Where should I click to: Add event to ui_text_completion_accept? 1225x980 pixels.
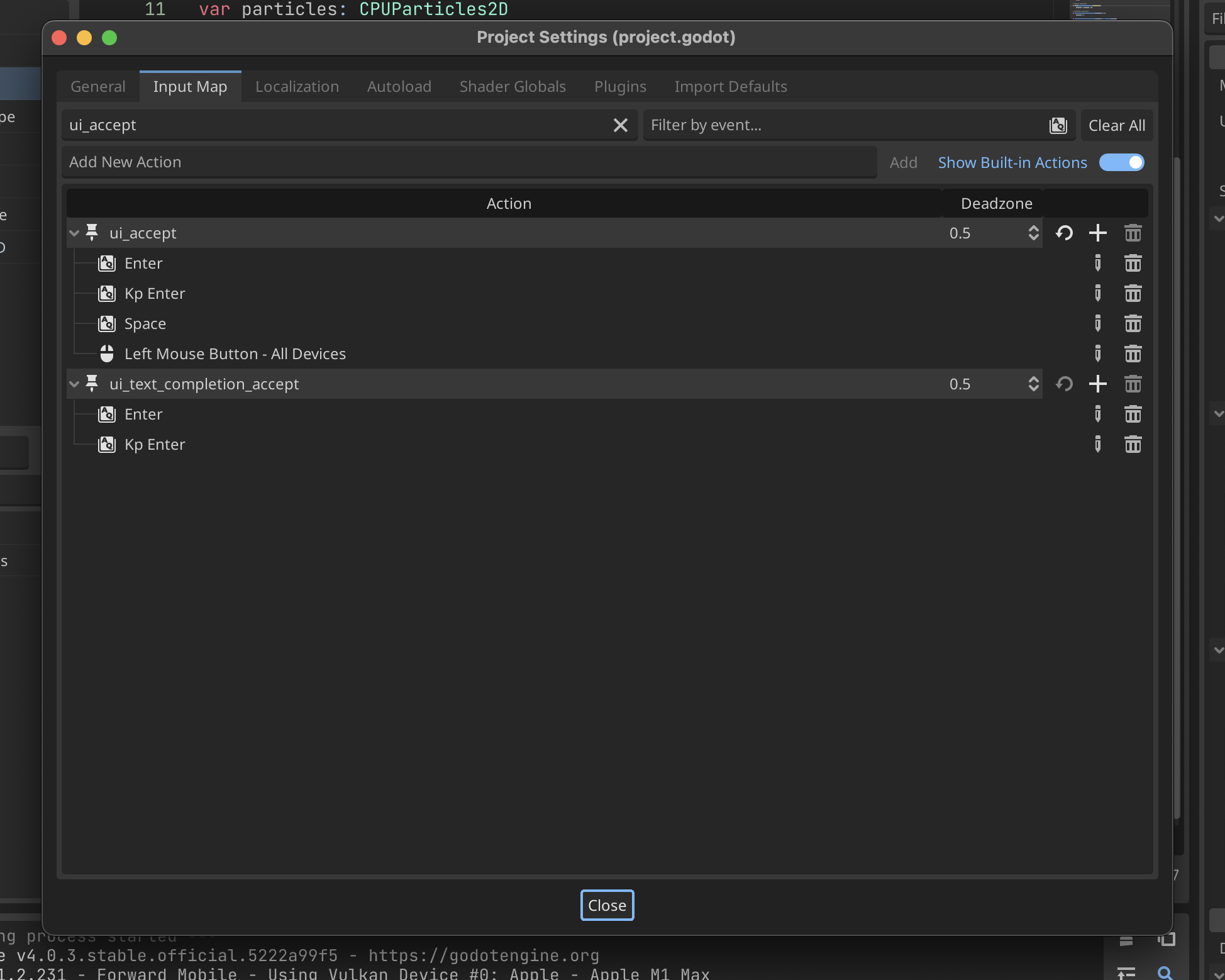1098,384
